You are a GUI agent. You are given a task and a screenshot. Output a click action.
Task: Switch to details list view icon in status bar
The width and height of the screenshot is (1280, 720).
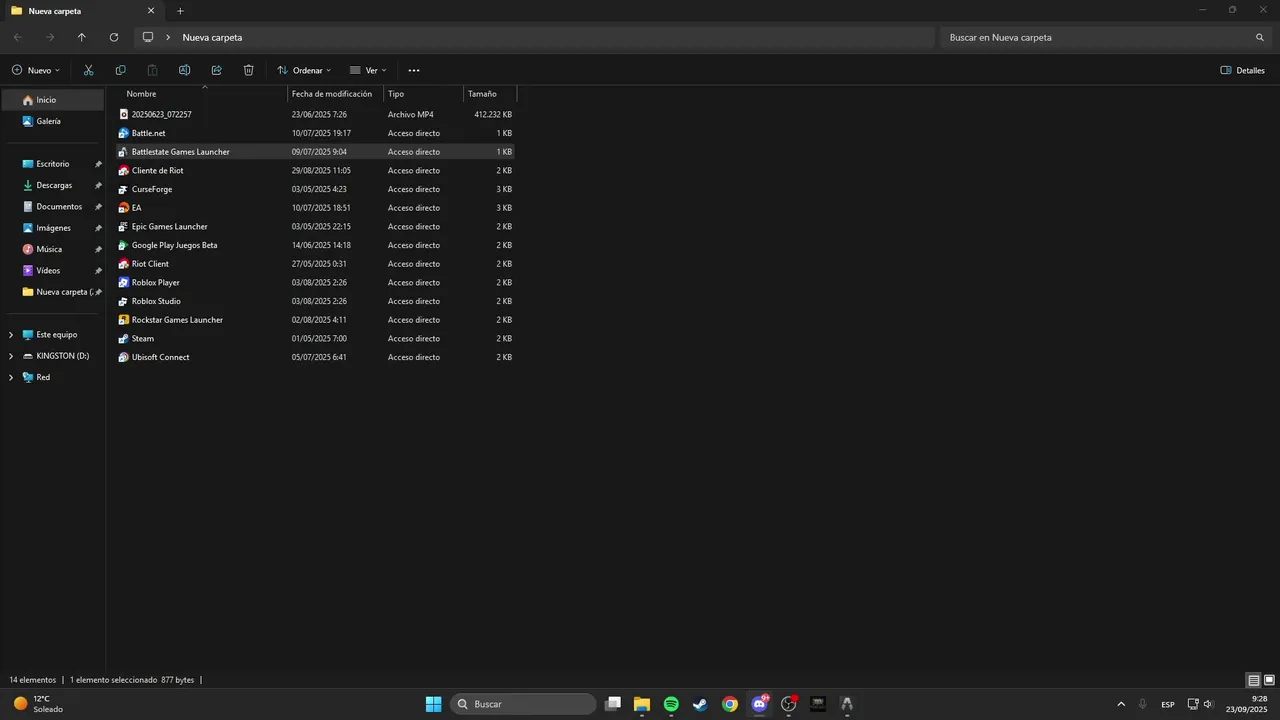pos(1254,680)
